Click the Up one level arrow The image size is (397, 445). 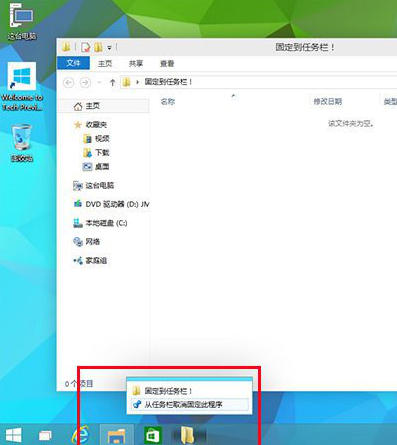tap(112, 82)
